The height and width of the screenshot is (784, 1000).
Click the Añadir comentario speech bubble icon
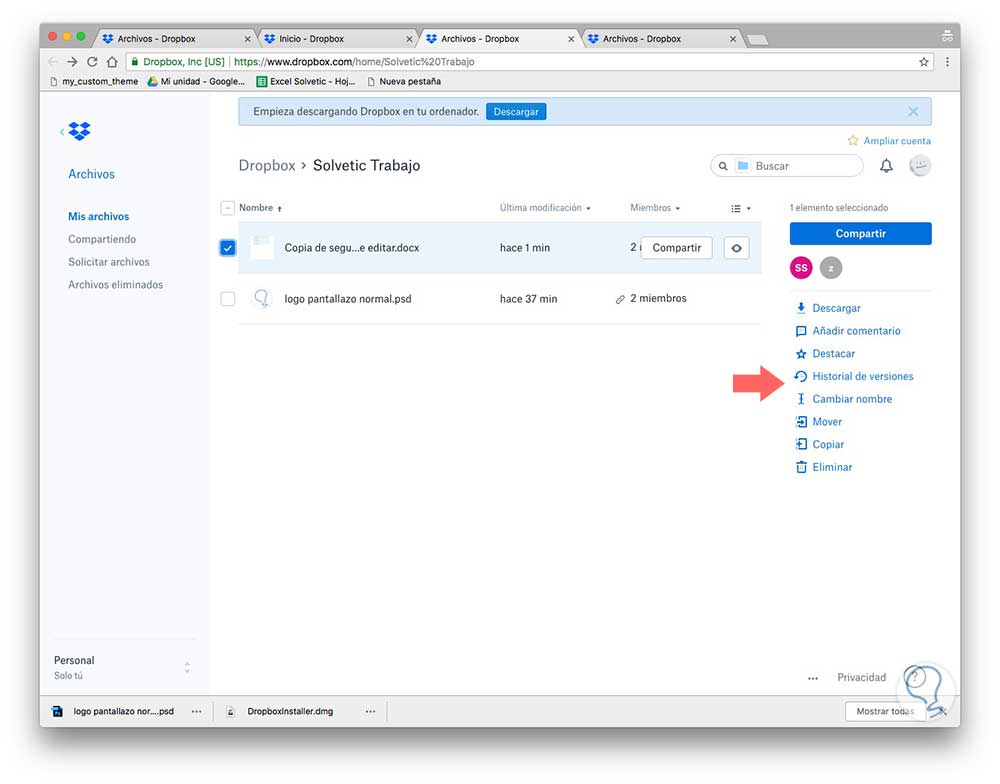(801, 331)
